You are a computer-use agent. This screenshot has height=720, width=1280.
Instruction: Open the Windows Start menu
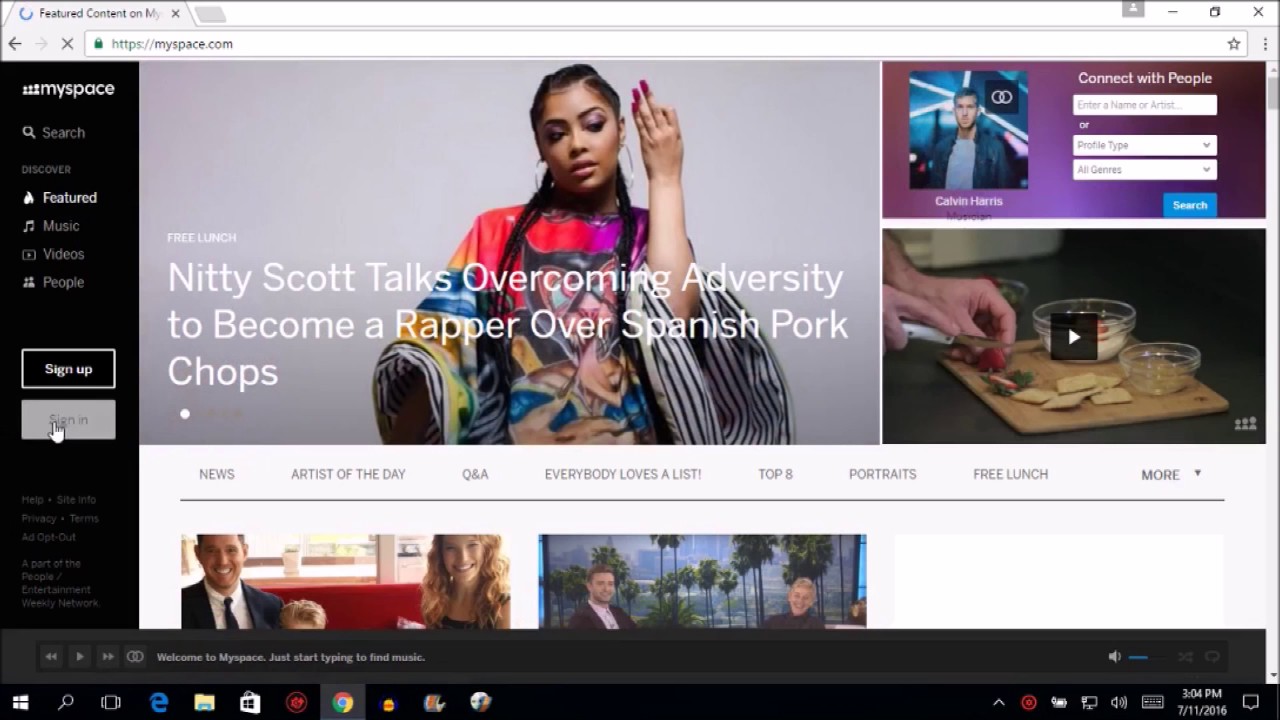[x=20, y=702]
